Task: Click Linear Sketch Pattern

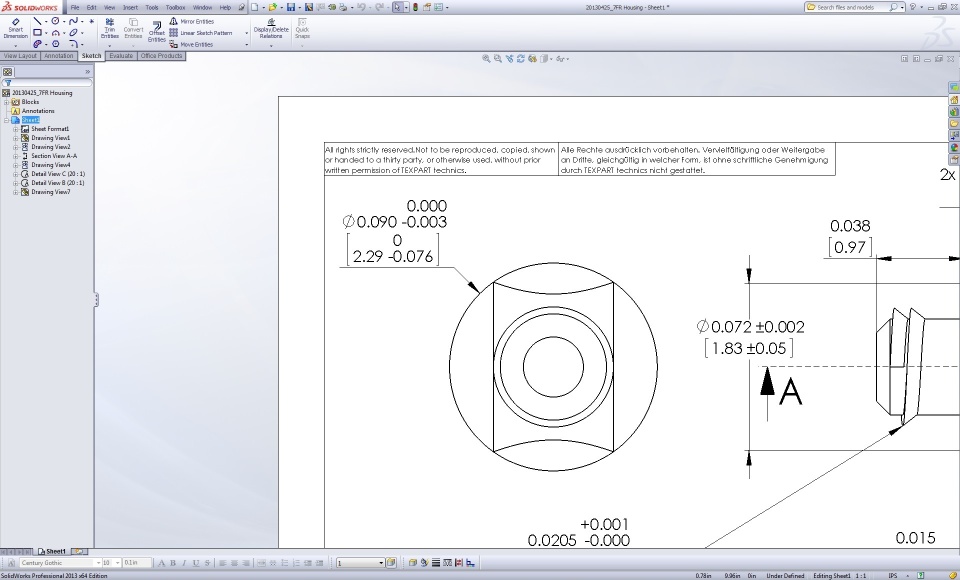Action: (x=201, y=33)
